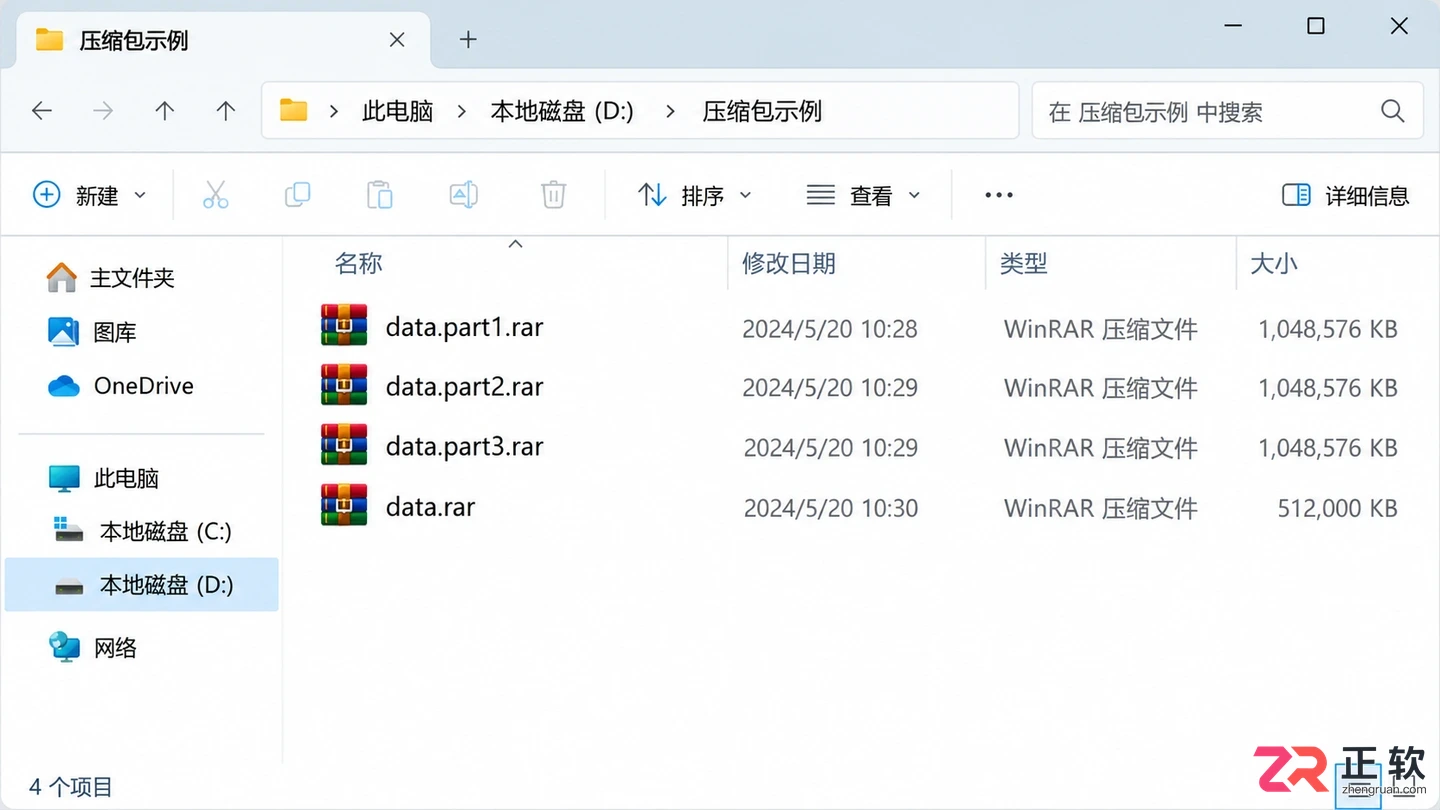
Task: Open 网络 in the navigation pane
Action: pyautogui.click(x=93, y=648)
